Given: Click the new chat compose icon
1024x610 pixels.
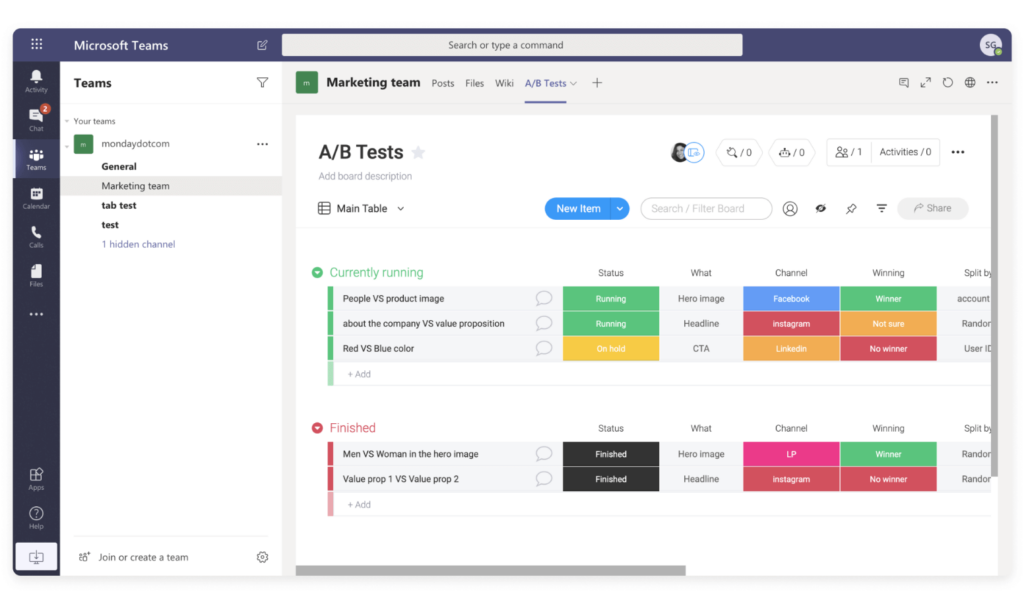Looking at the screenshot, I should click(262, 45).
